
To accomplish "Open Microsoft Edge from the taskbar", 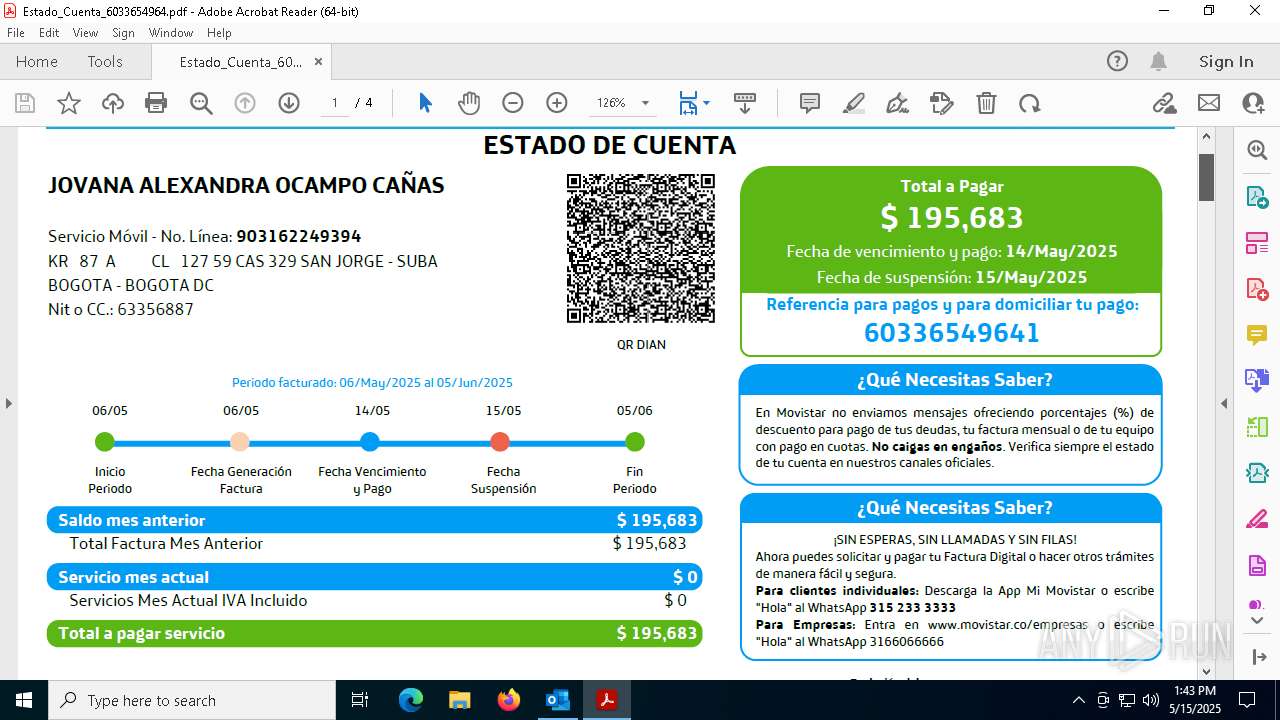I will pos(411,700).
